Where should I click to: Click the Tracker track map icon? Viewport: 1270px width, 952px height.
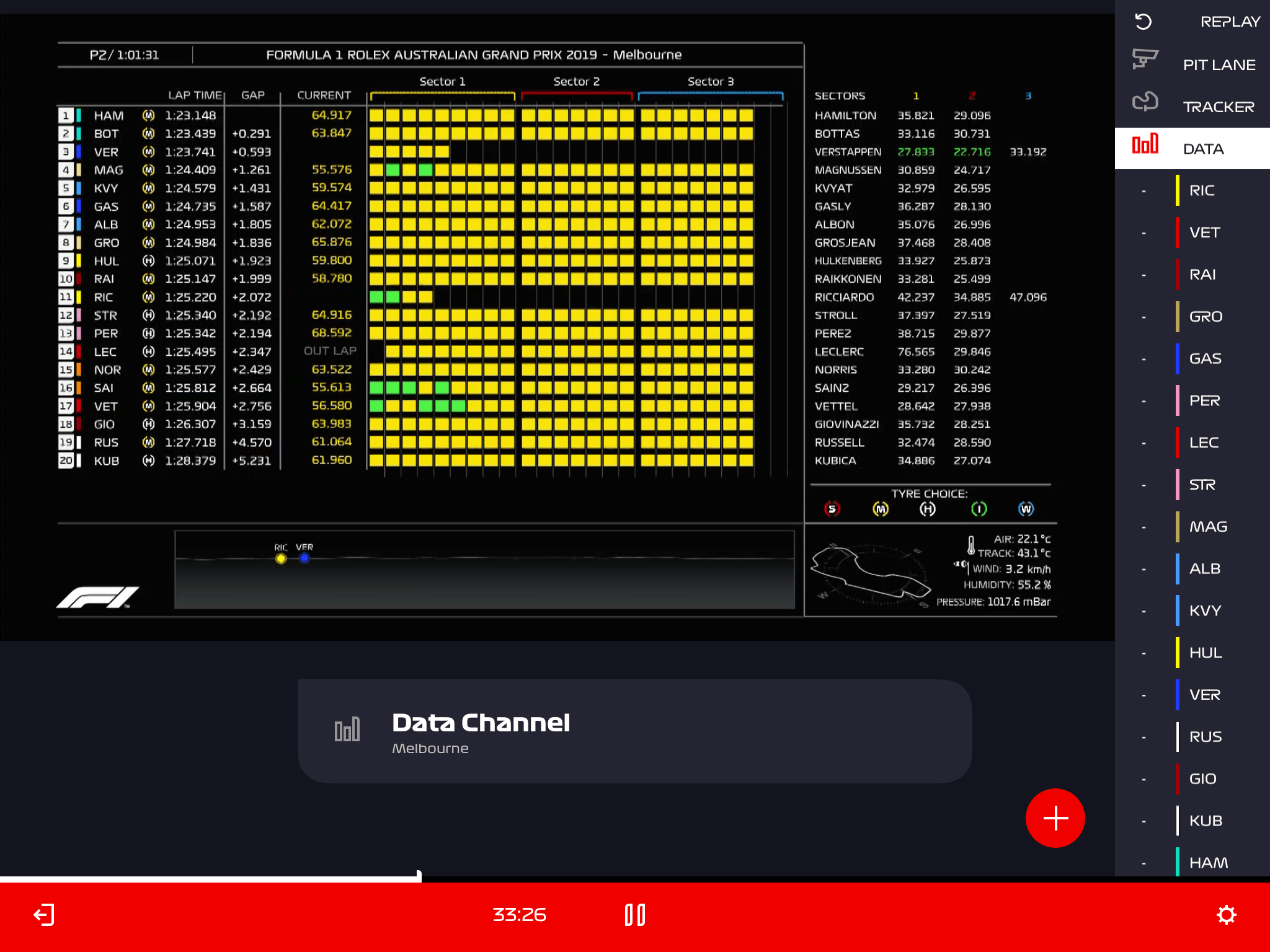coord(1145,101)
